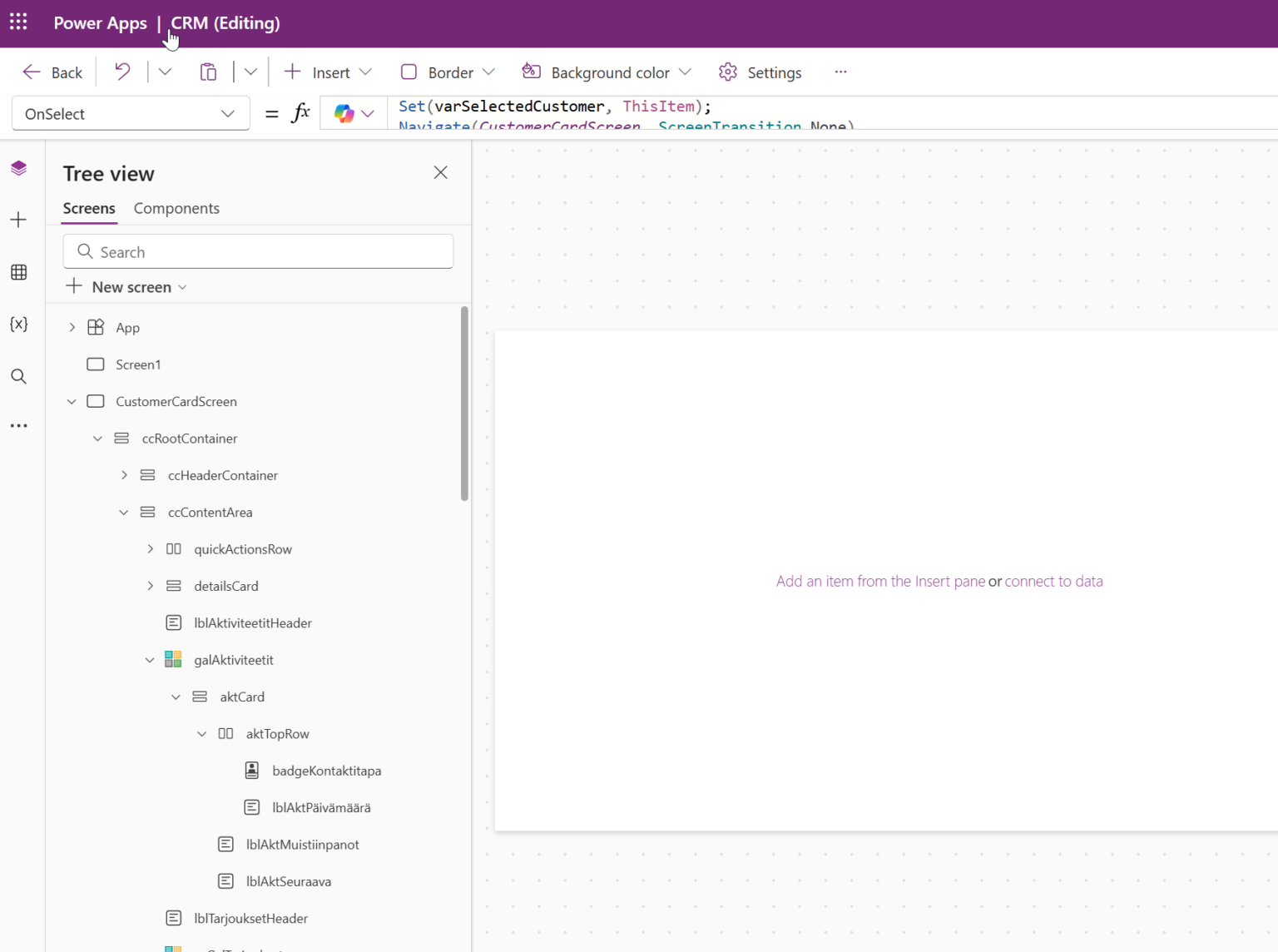Switch to the Screens tab
Image resolution: width=1278 pixels, height=952 pixels.
[x=89, y=208]
